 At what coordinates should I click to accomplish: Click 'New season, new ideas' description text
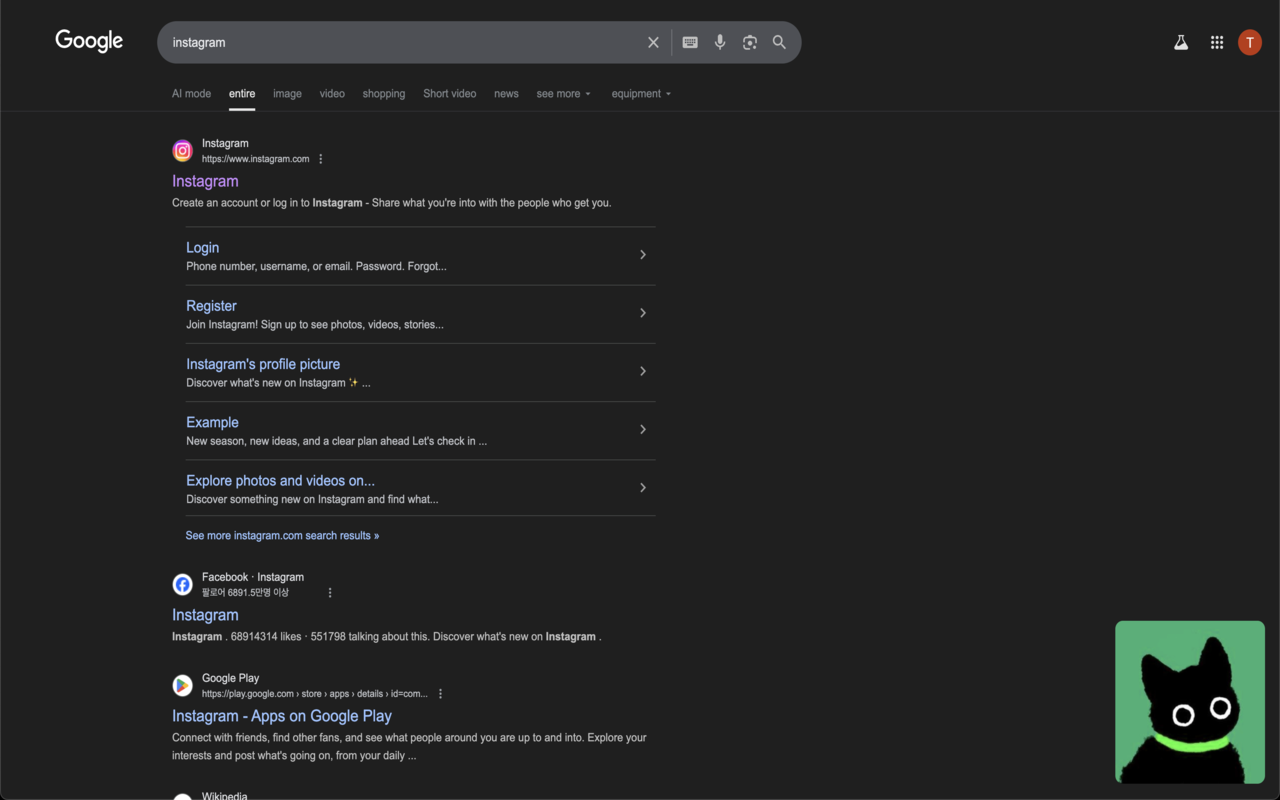336,441
